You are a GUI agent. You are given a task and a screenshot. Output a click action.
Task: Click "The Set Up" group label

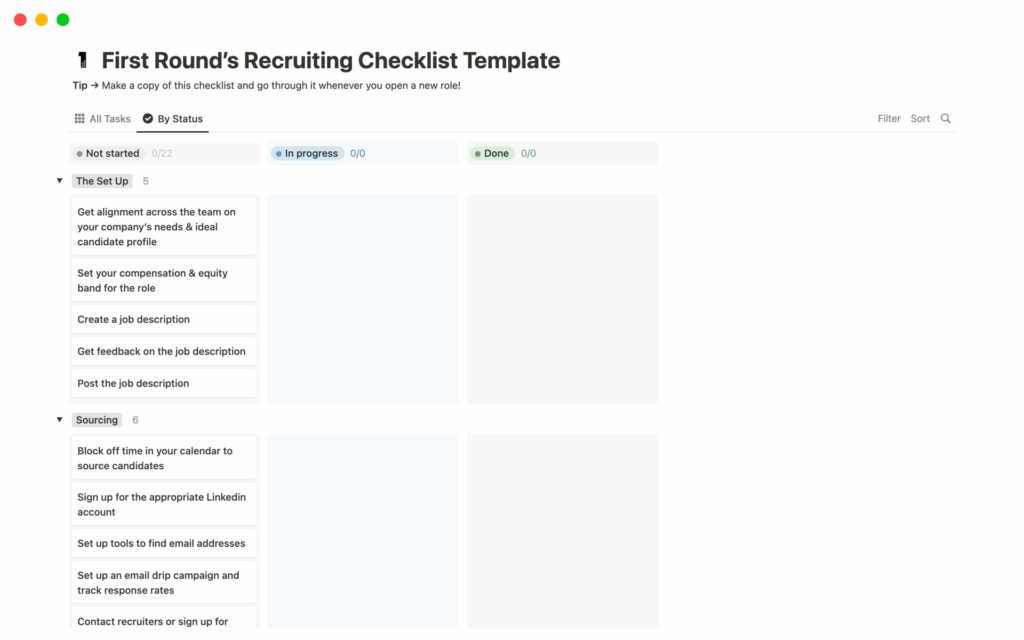(102, 181)
